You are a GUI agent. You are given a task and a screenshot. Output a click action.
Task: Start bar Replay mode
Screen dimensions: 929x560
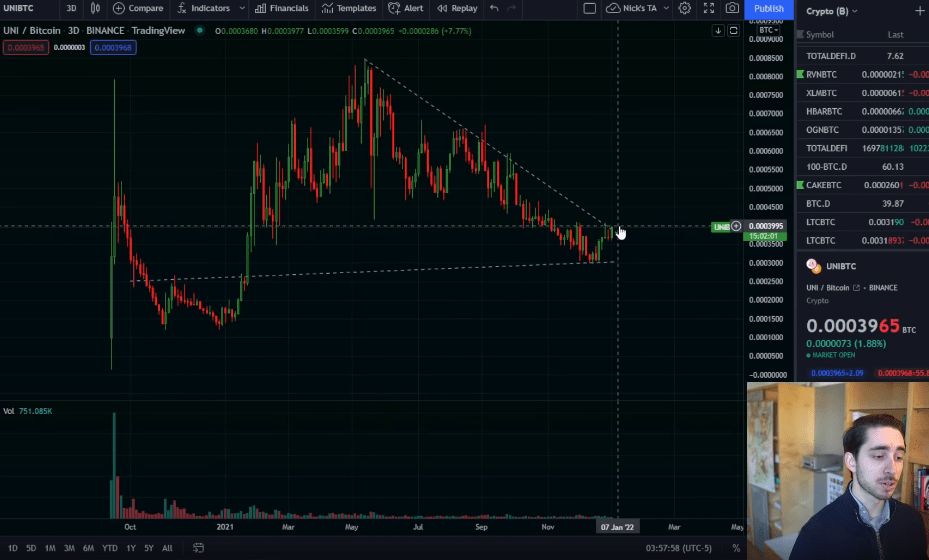[x=457, y=8]
